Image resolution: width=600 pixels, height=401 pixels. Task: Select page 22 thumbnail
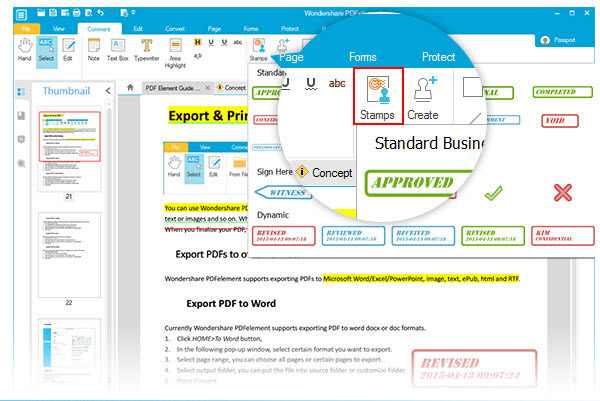tap(69, 255)
